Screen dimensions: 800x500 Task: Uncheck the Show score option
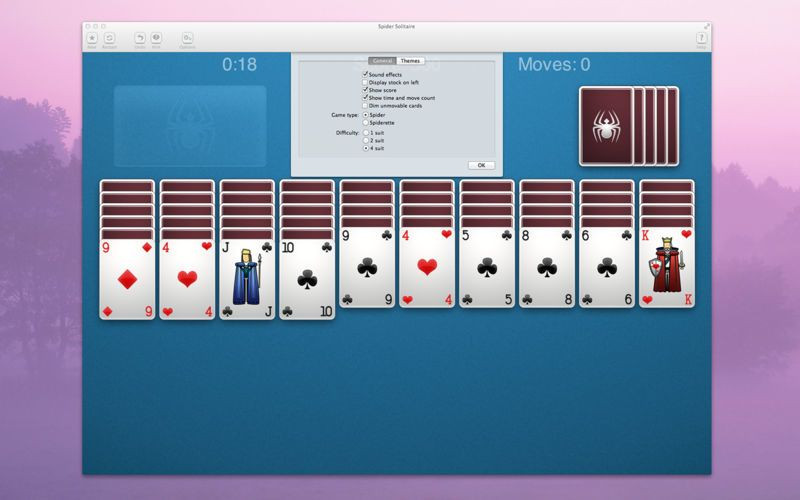(365, 90)
